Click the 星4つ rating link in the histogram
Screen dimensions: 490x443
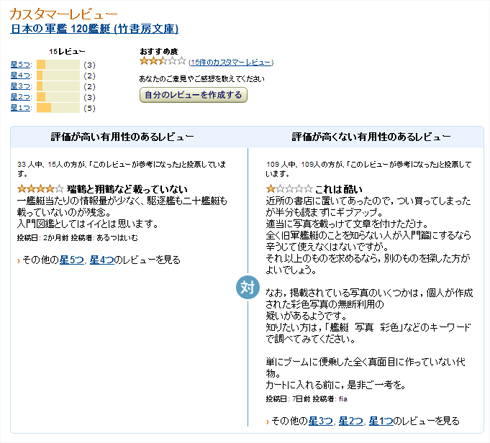21,75
